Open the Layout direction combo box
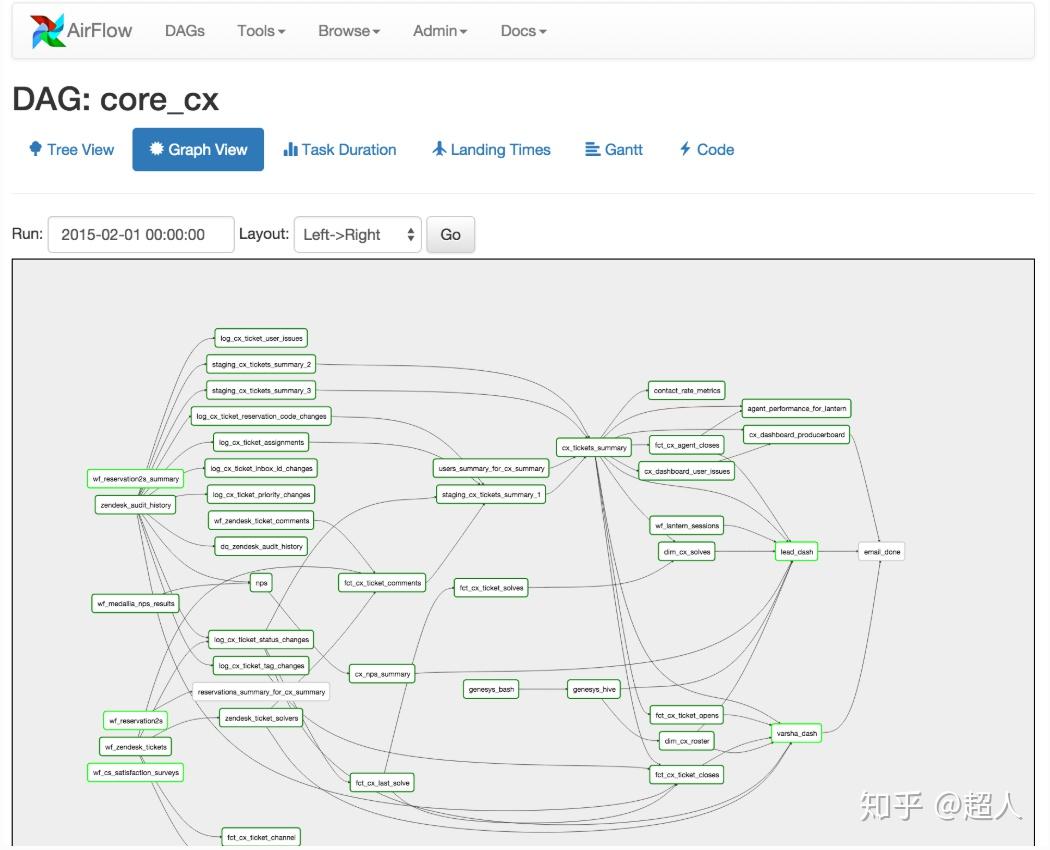This screenshot has width=1050, height=850. (x=357, y=235)
